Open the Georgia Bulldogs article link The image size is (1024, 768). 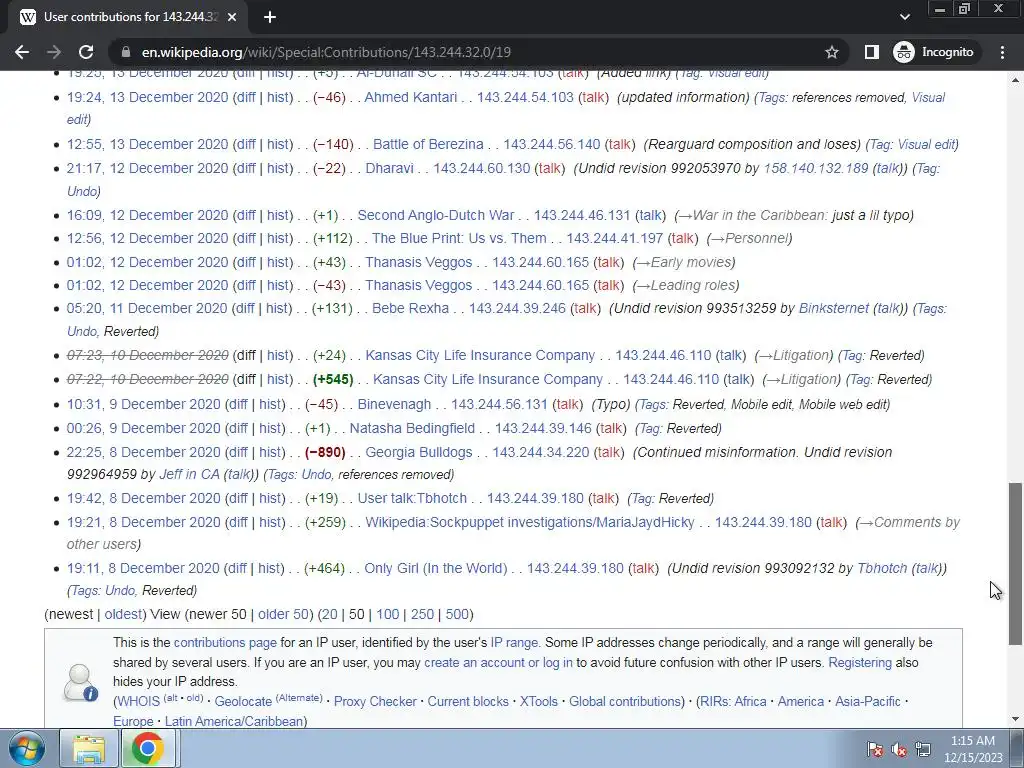(x=419, y=452)
